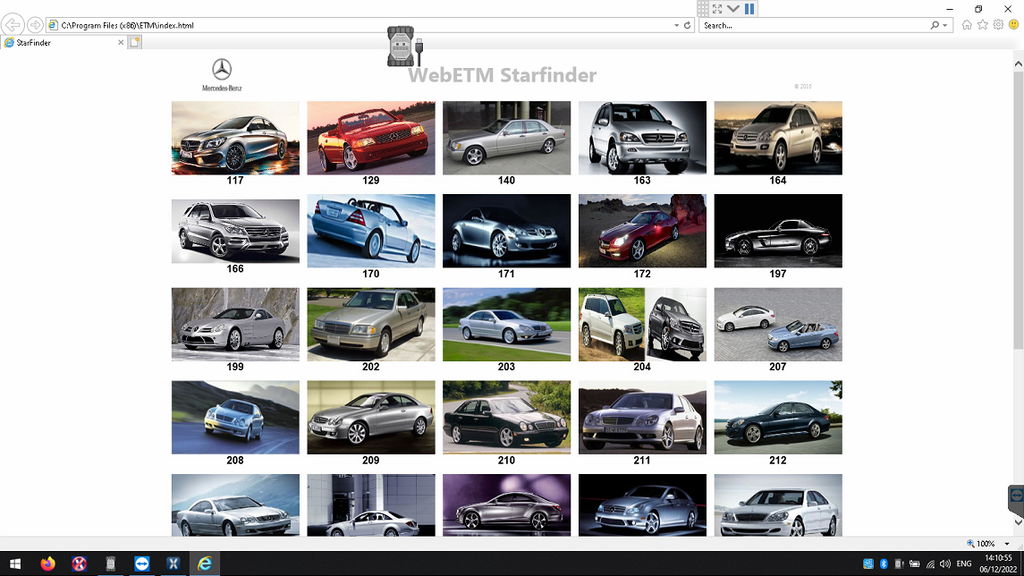Refresh the page with the reload icon
1024x576 pixels.
point(687,25)
